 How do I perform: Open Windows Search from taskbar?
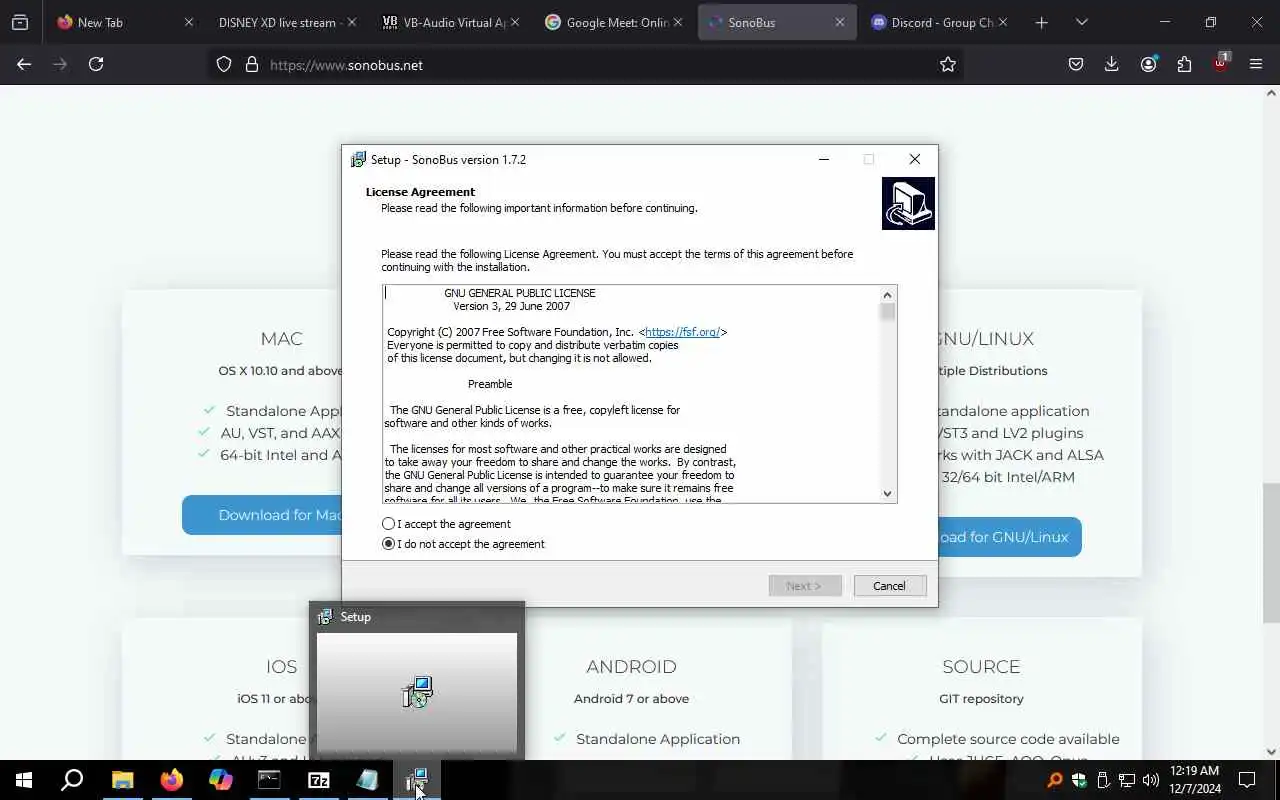(x=72, y=780)
